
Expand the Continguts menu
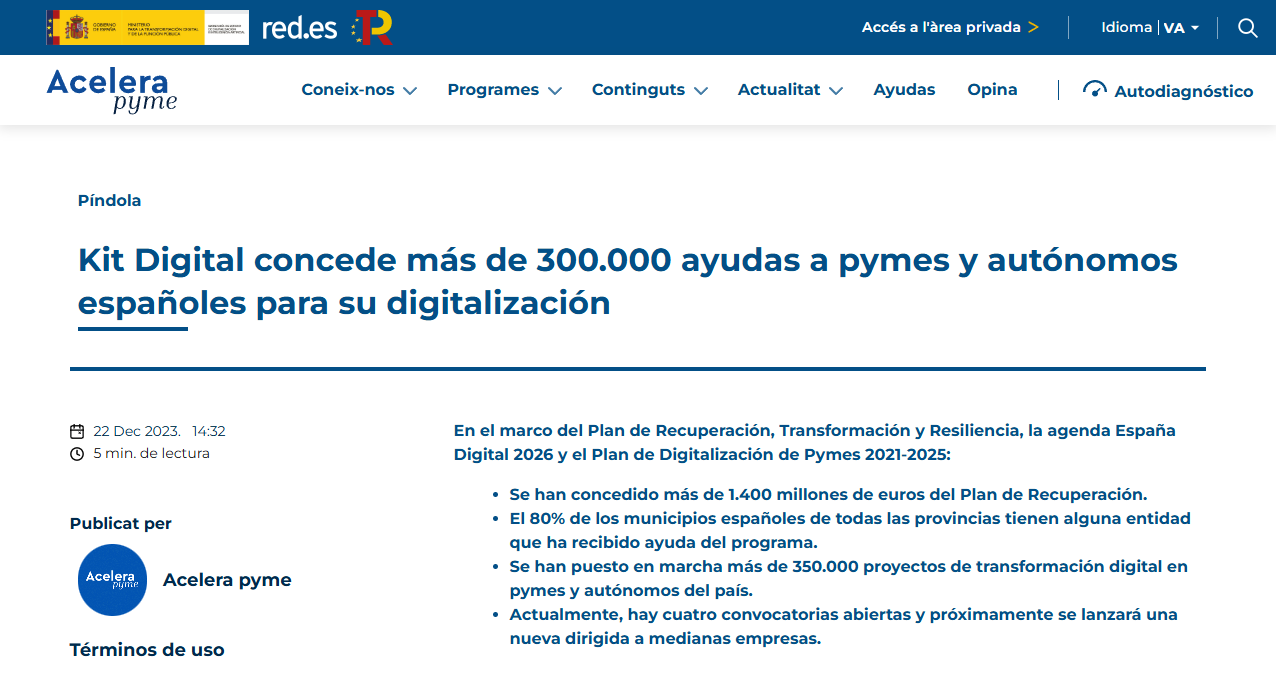[650, 90]
